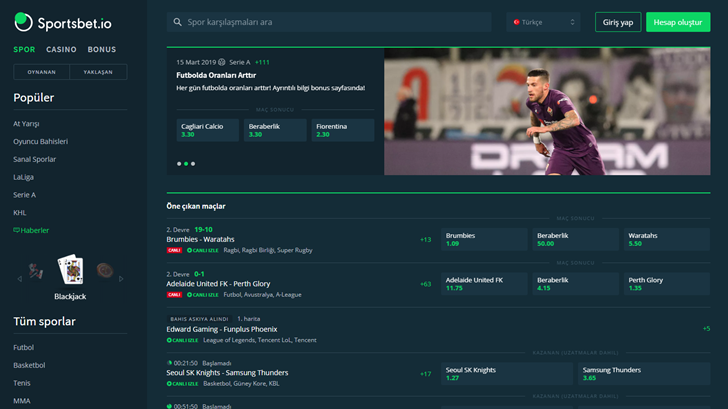This screenshot has height=409, width=728.
Task: Open Basketbol under Tüm sporlar
Action: click(29, 365)
